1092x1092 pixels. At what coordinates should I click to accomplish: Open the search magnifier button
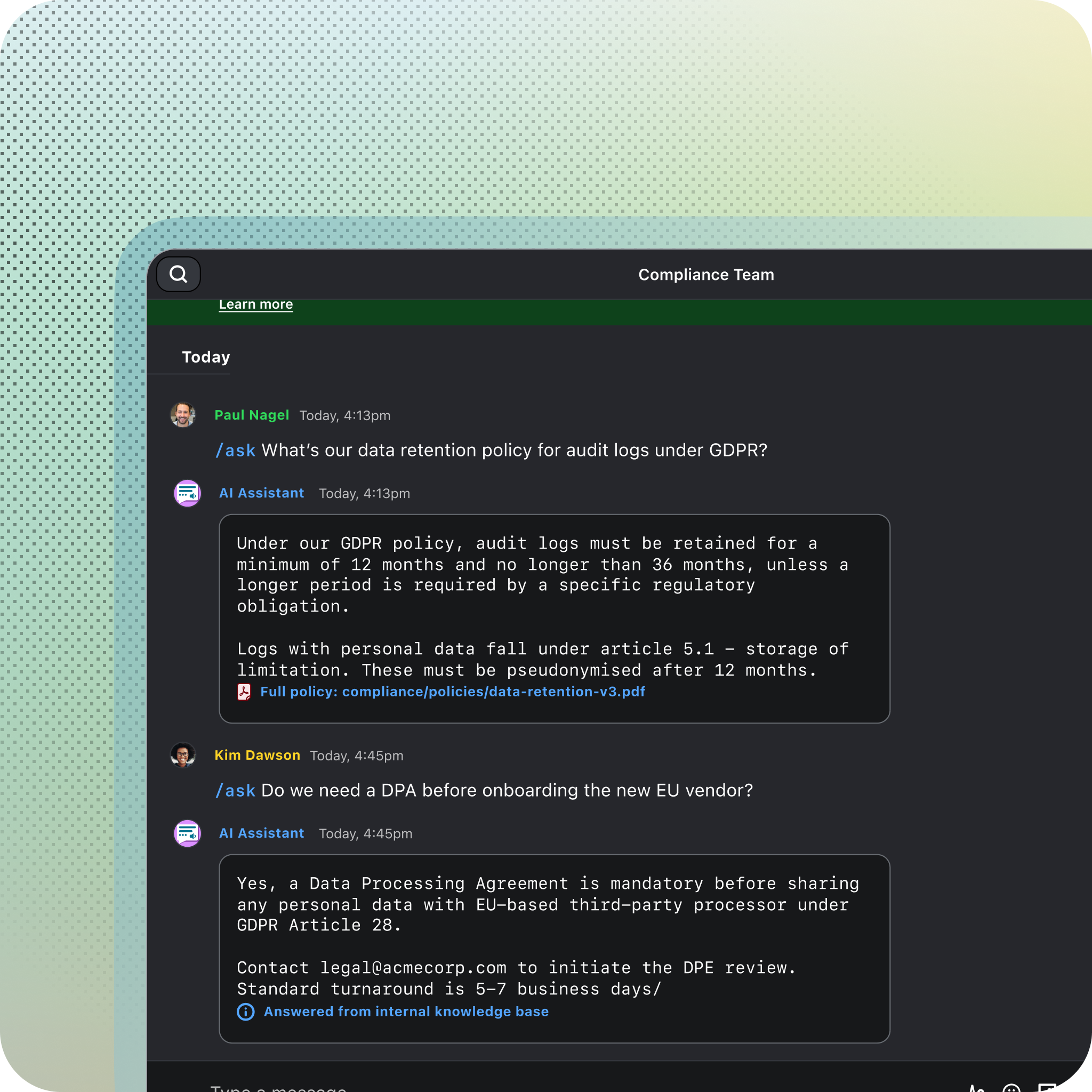[178, 274]
